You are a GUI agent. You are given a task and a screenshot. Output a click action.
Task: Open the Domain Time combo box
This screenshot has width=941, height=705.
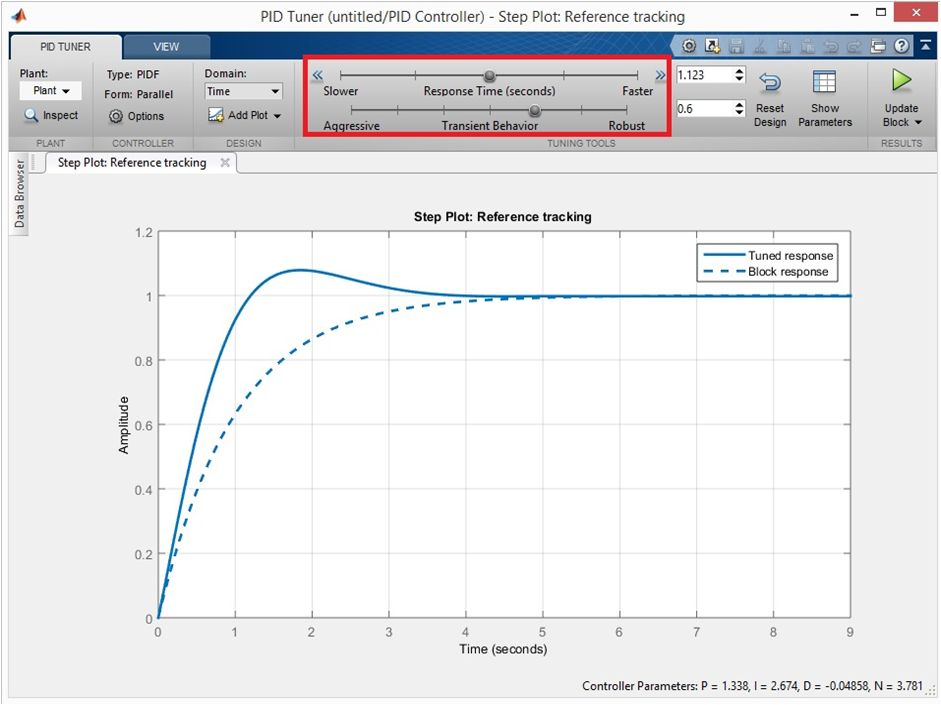[x=242, y=91]
